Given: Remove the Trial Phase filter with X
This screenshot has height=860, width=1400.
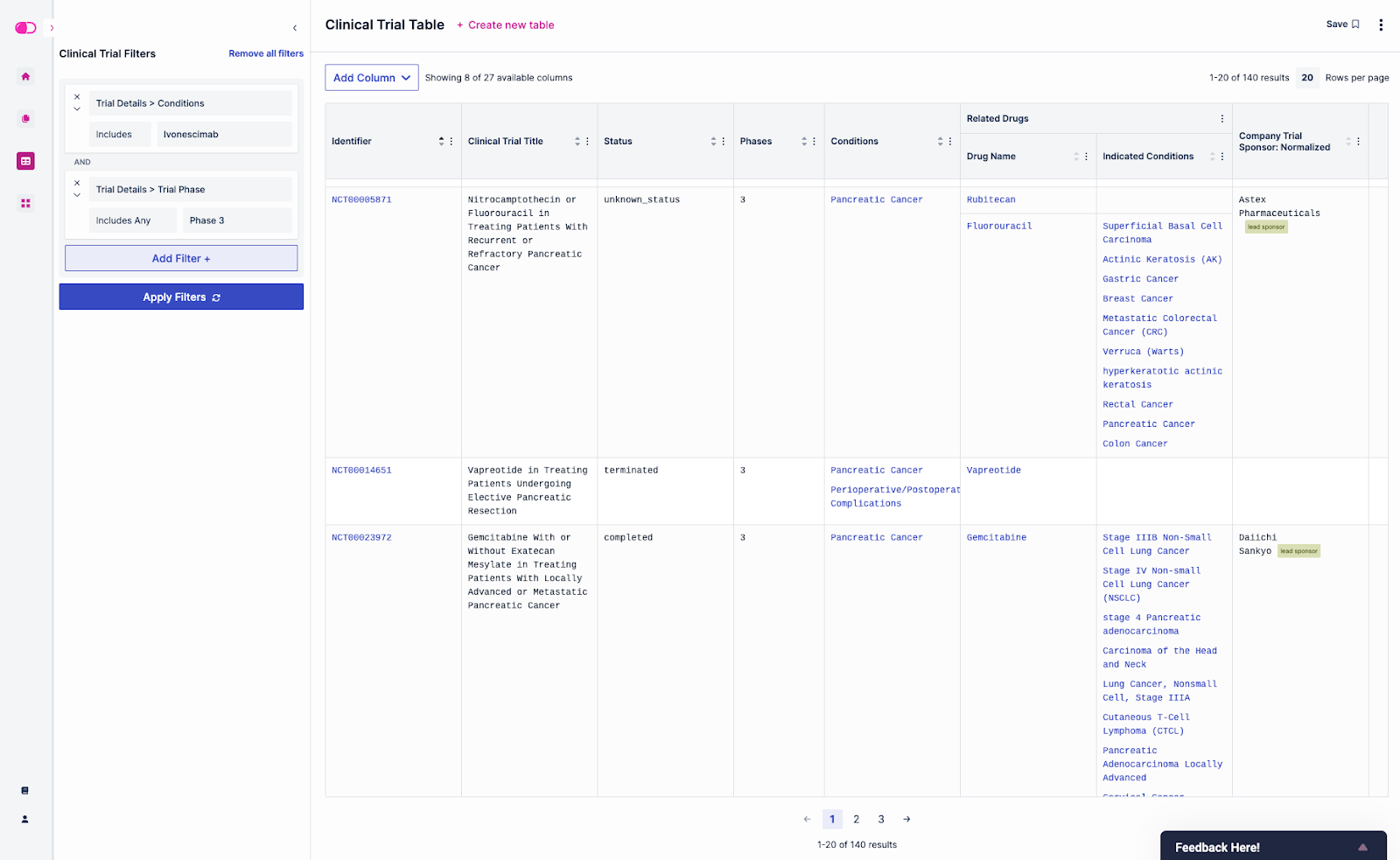Looking at the screenshot, I should [x=77, y=183].
